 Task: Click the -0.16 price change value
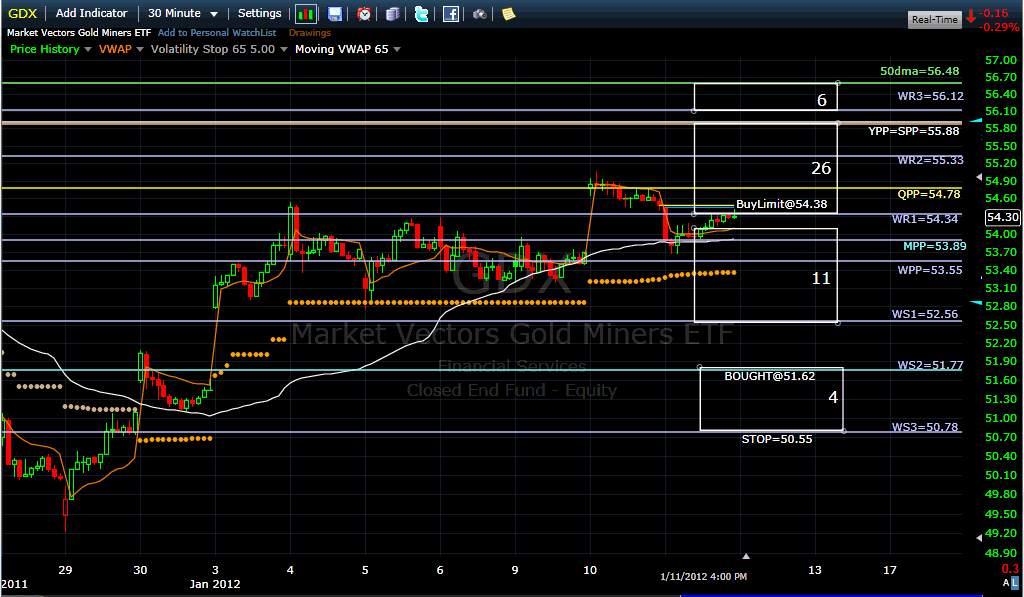pyautogui.click(x=995, y=13)
